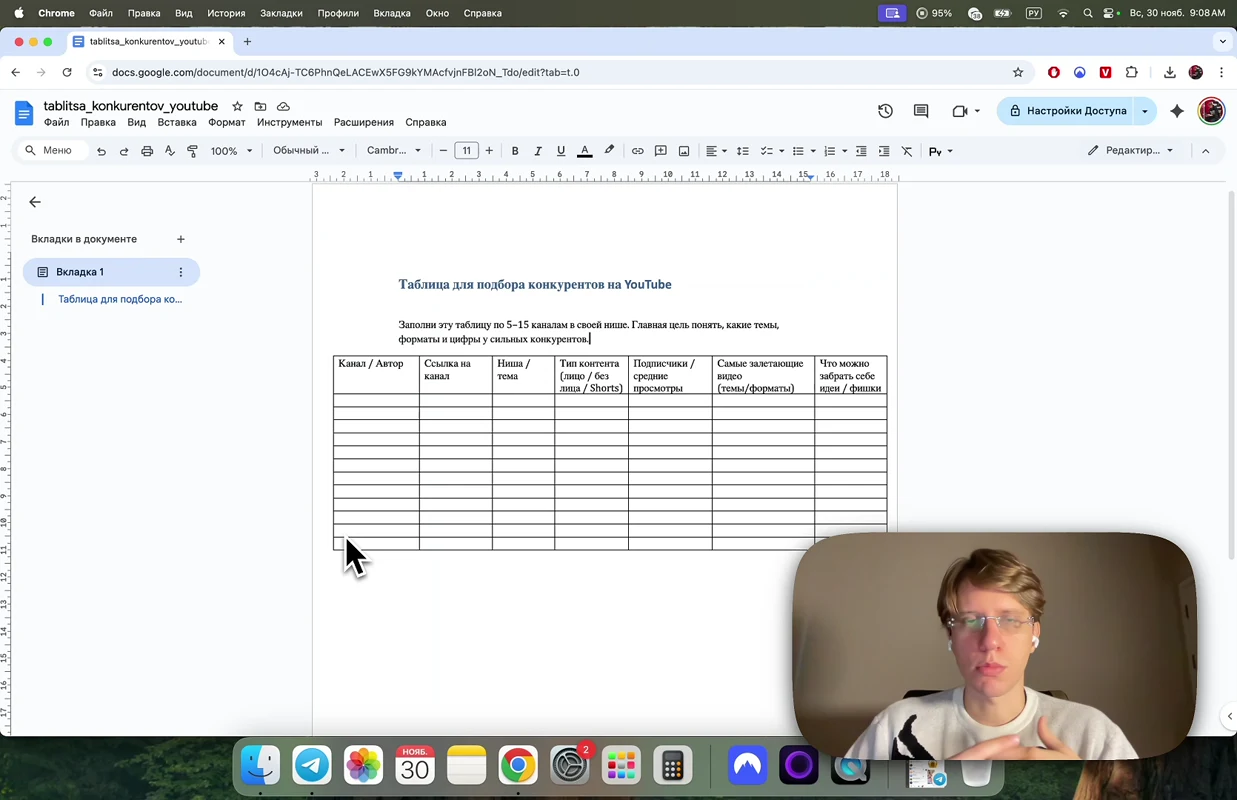The width and height of the screenshot is (1237, 800).
Task: Select Вкладка 1 in the sidebar
Action: pos(111,272)
